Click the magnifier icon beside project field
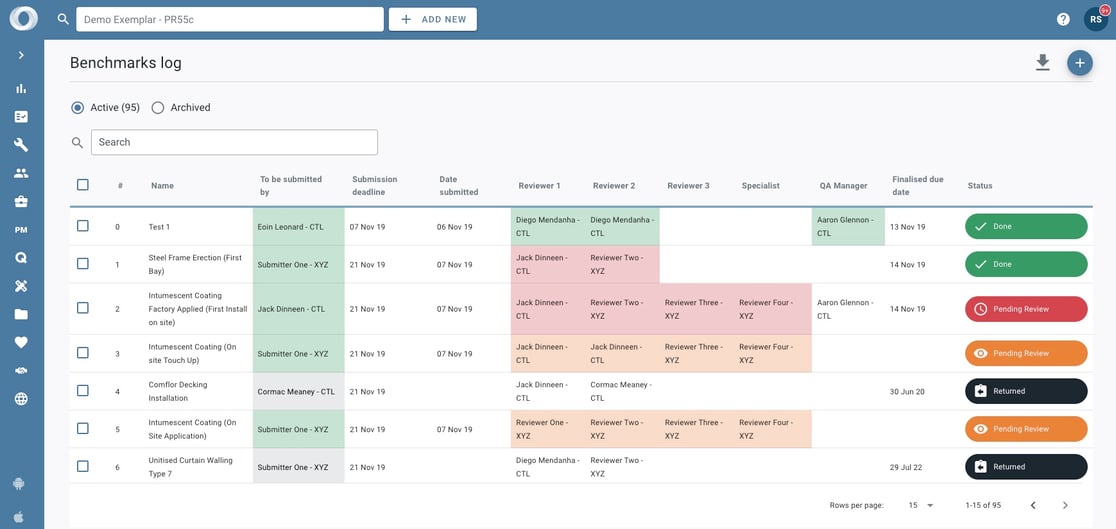This screenshot has width=1116, height=529. tap(63, 19)
